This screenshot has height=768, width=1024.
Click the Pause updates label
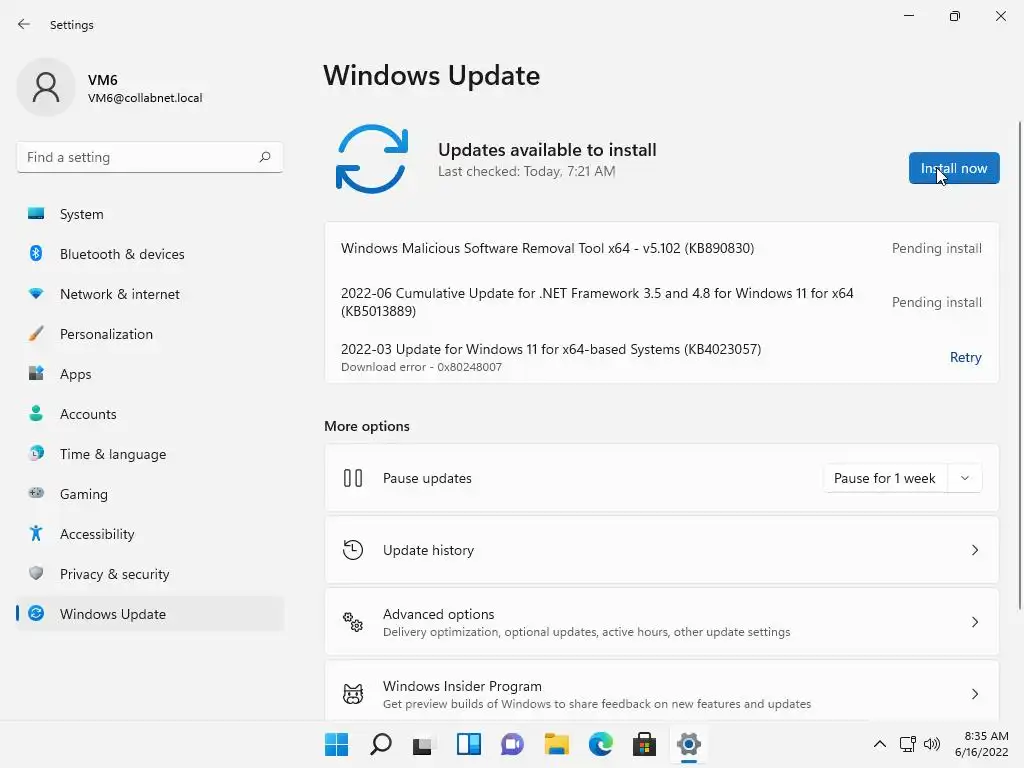[427, 478]
